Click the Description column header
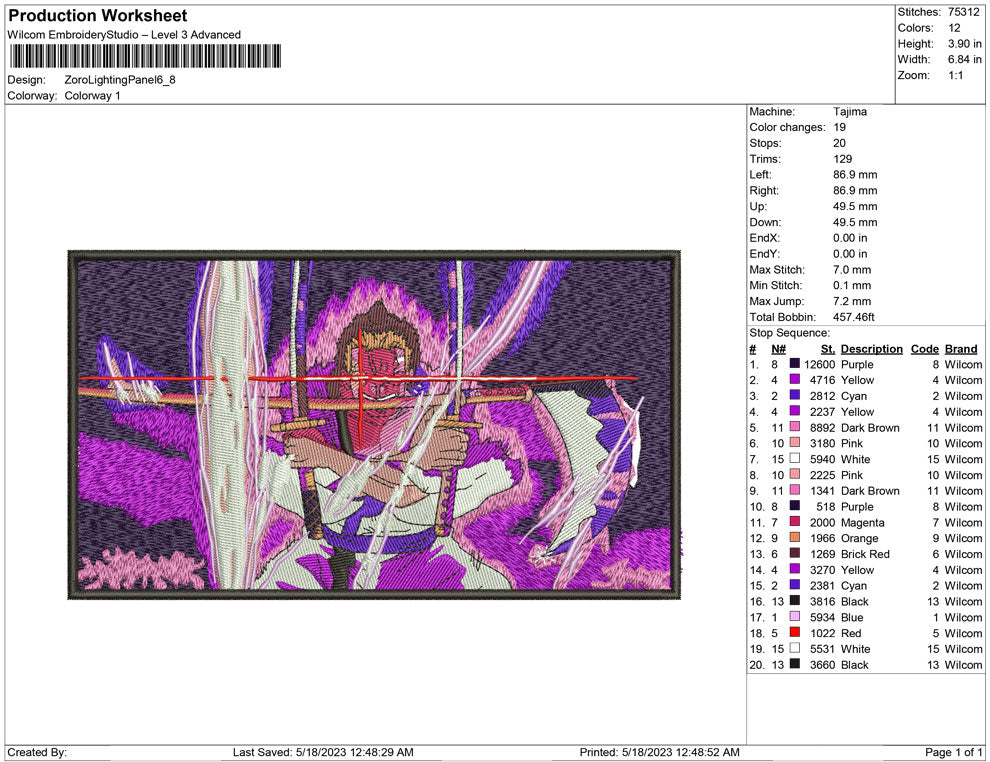Viewport: 990px width, 762px height. point(871,349)
